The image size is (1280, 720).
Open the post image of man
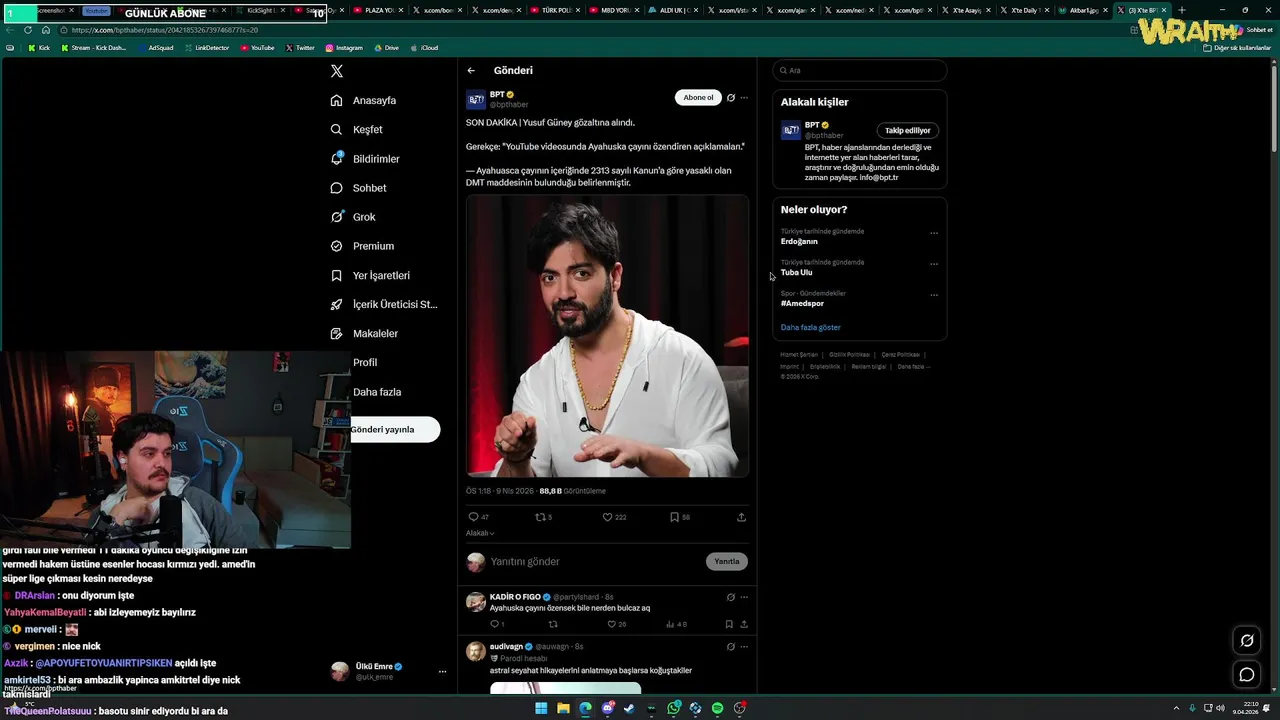[607, 336]
